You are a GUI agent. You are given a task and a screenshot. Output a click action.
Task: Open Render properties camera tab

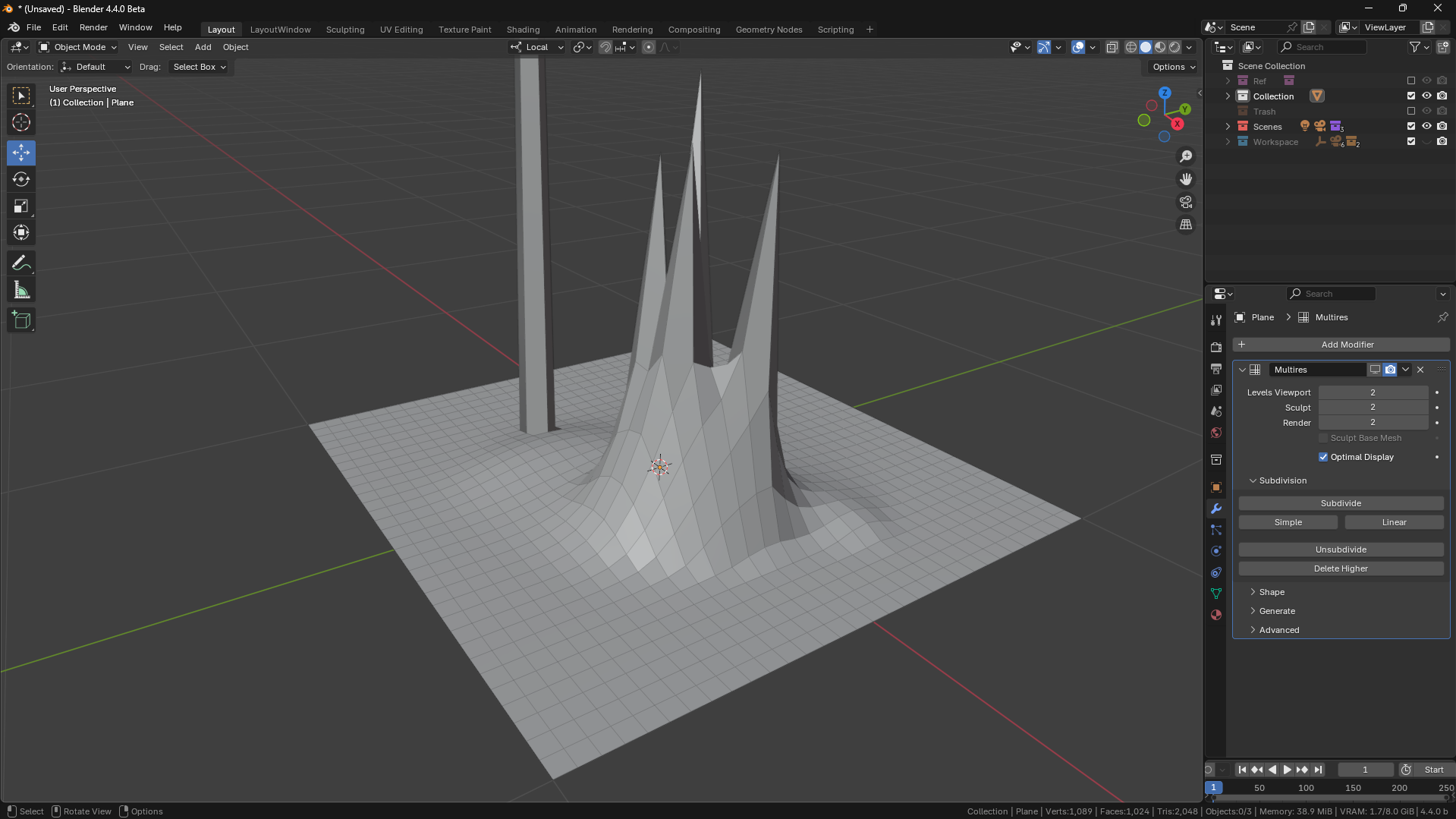pyautogui.click(x=1216, y=347)
